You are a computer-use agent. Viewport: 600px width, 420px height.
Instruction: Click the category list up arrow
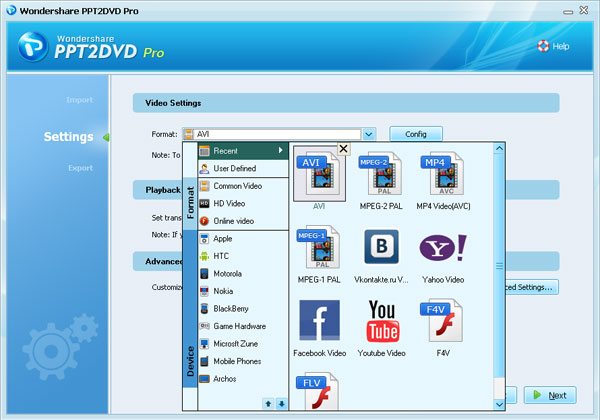click(268, 404)
